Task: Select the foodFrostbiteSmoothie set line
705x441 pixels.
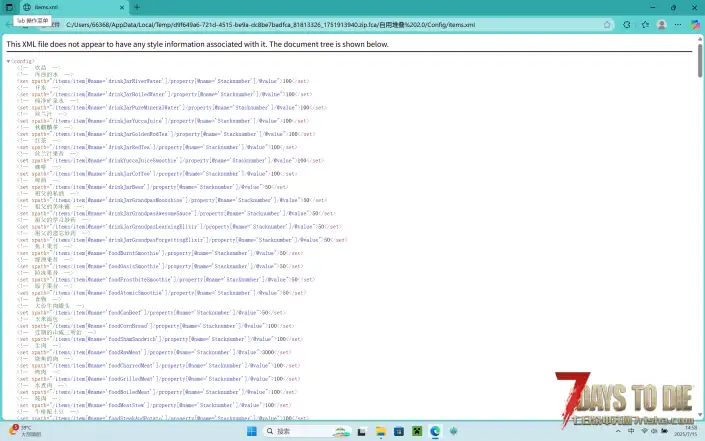Action: 166,280
